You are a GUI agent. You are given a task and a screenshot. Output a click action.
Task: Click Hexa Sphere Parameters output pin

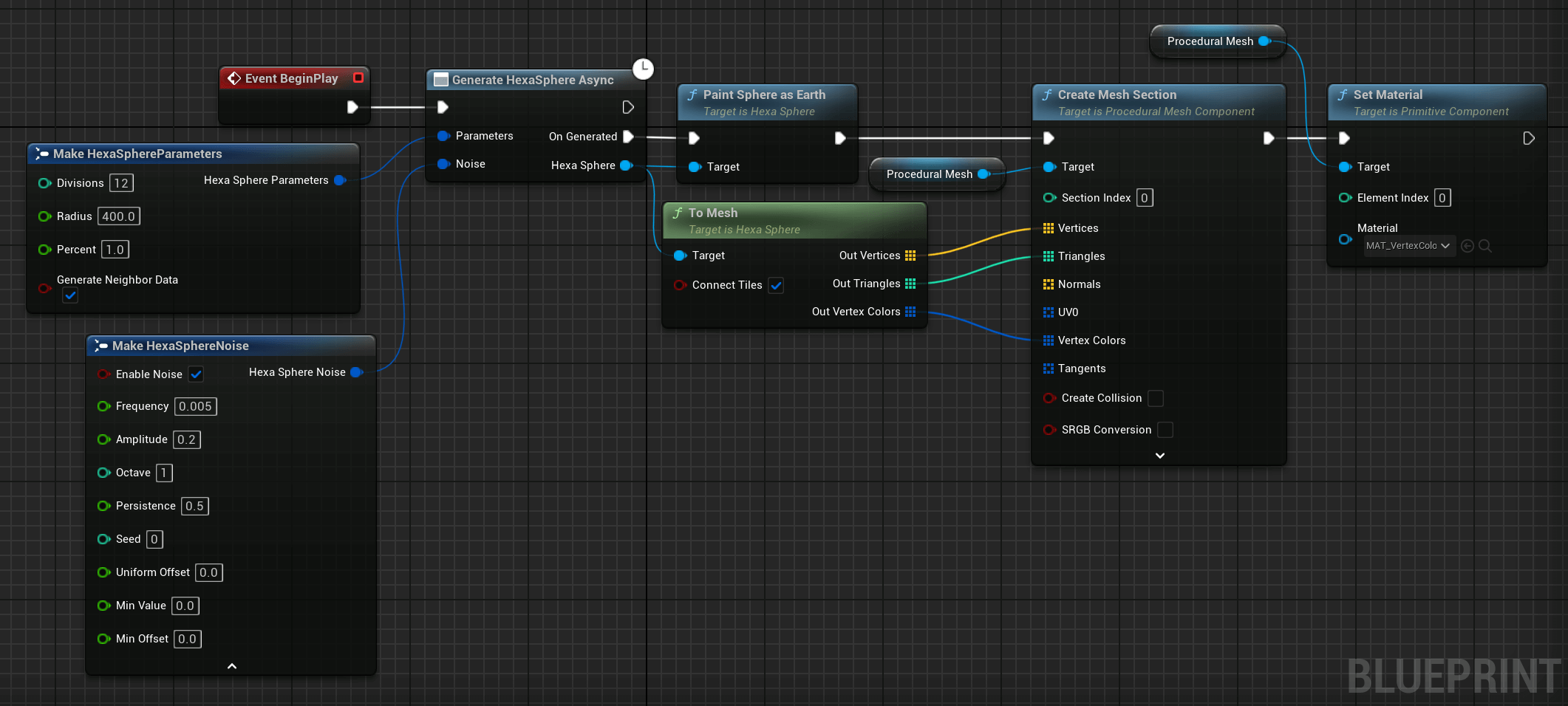340,180
